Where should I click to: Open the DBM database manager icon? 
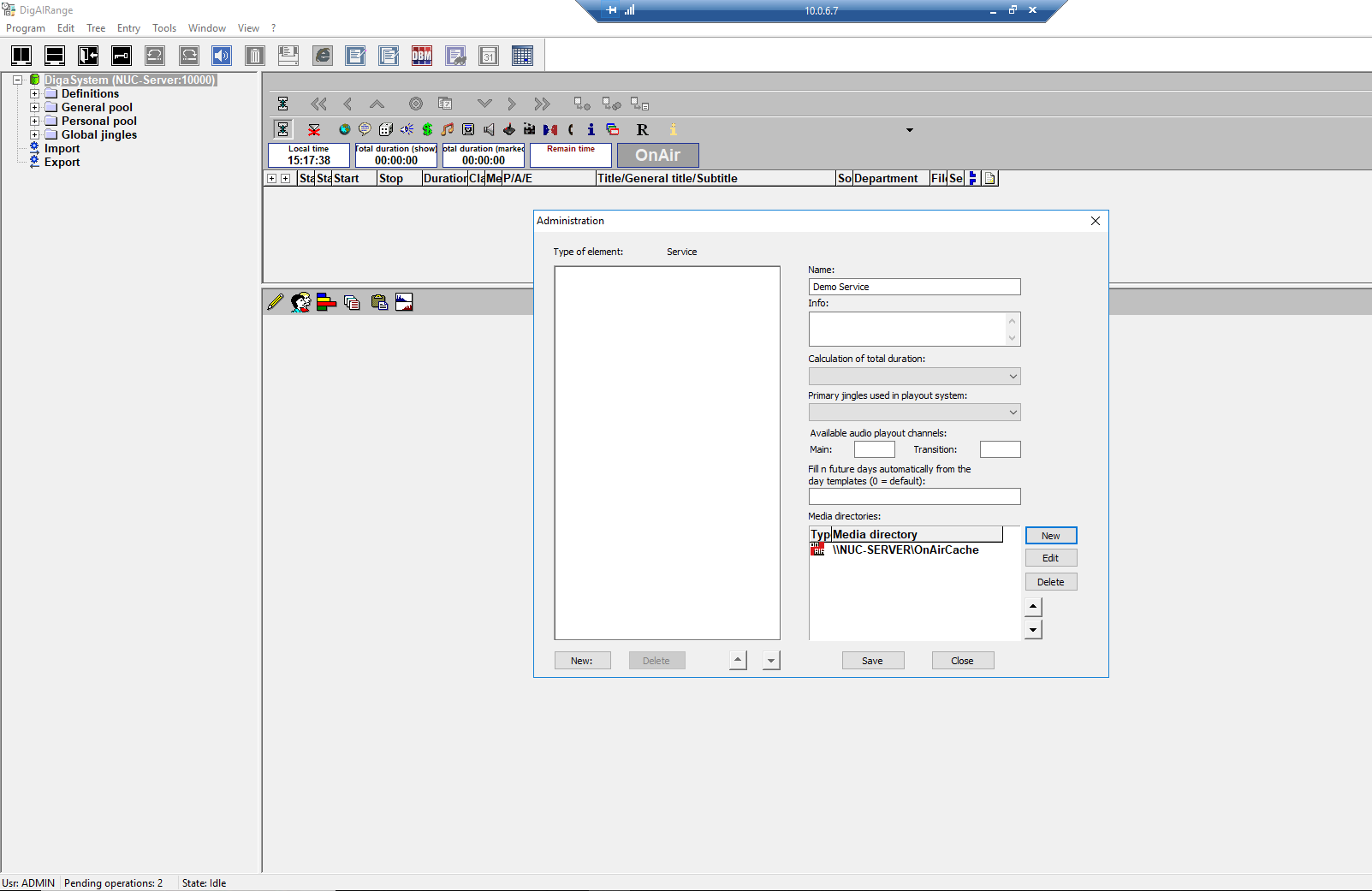coord(422,56)
